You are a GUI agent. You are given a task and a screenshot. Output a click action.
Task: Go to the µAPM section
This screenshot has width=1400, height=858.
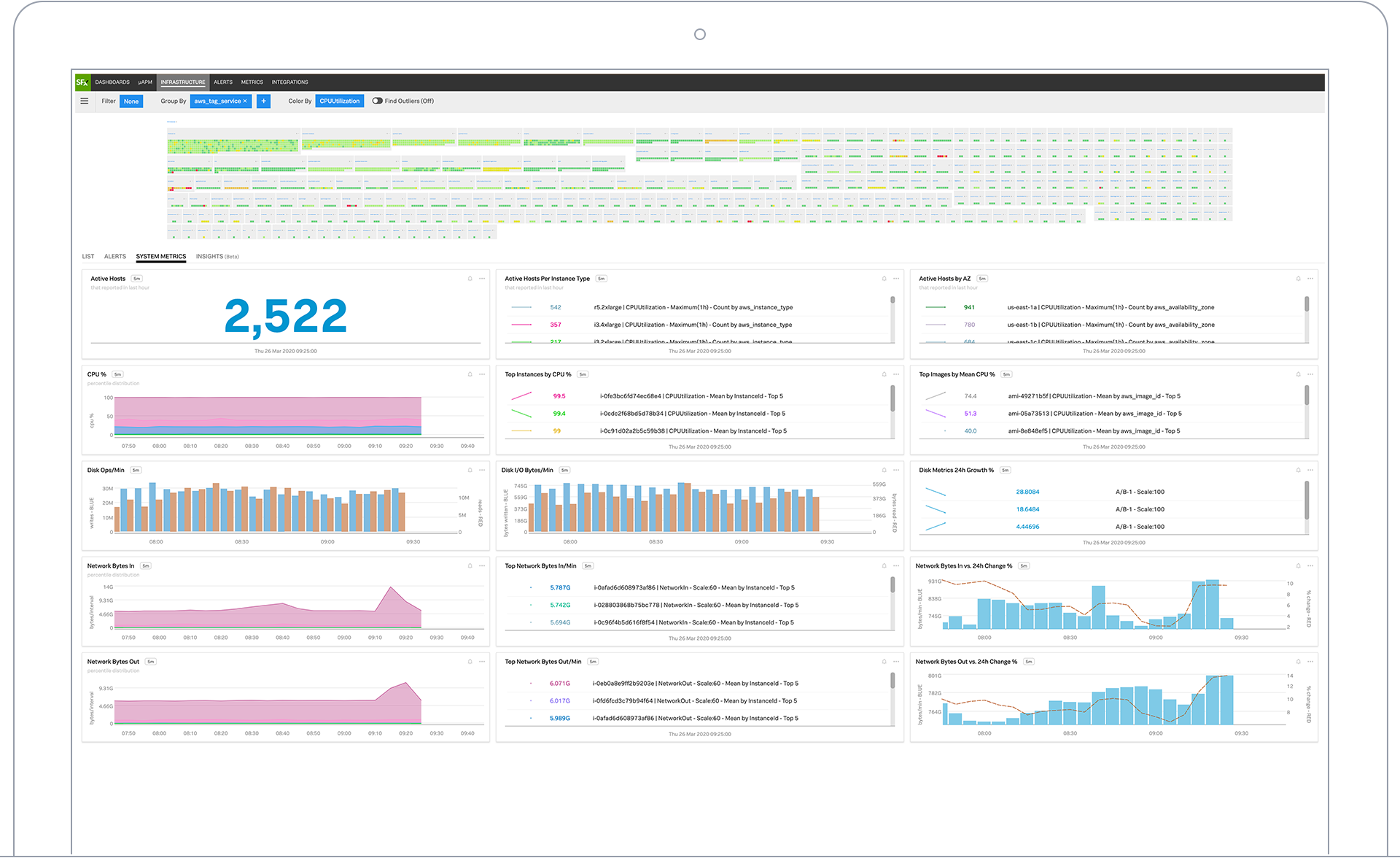tap(145, 82)
